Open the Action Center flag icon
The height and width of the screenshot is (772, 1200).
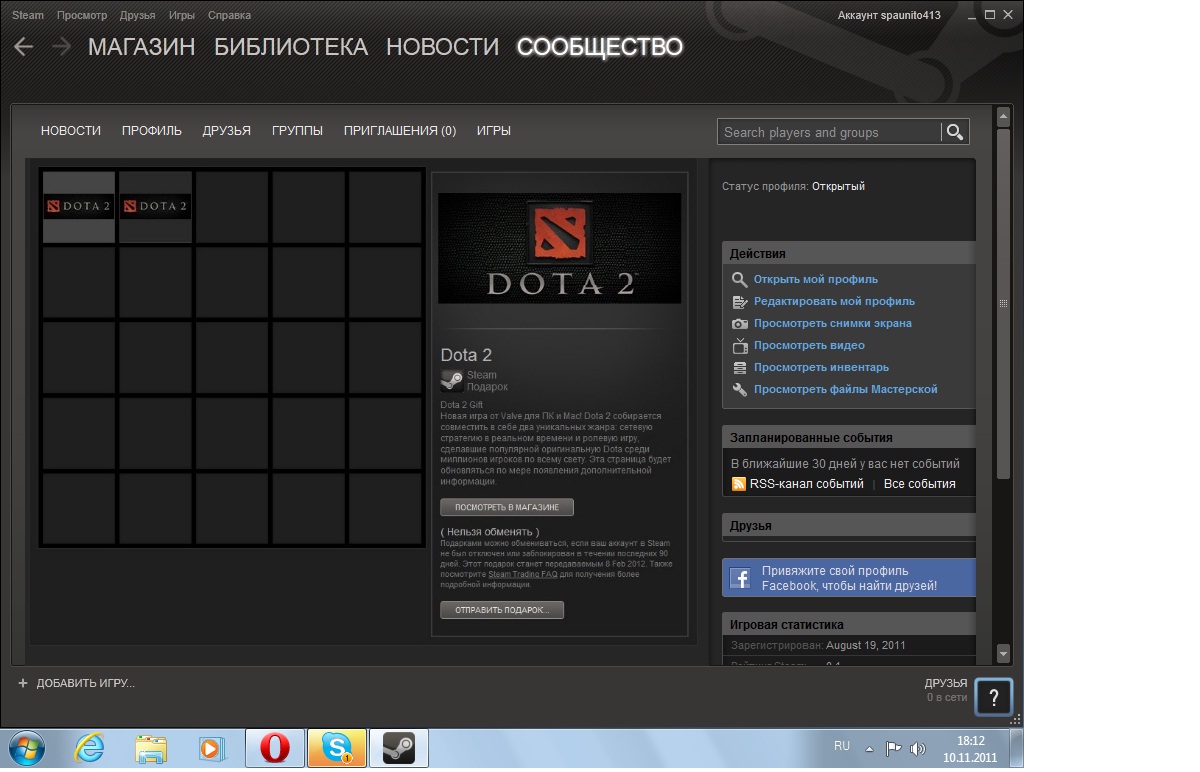click(x=894, y=748)
